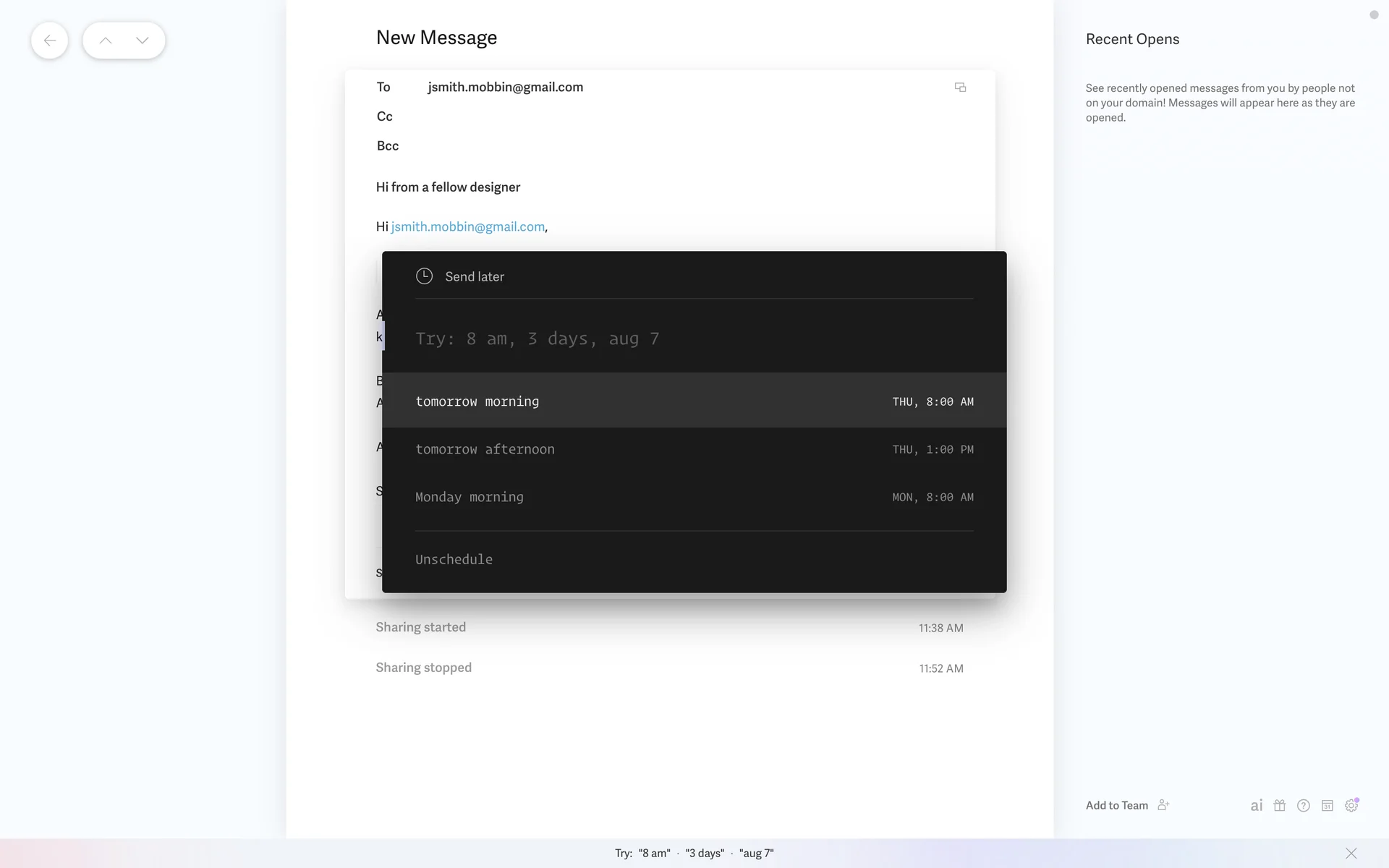Open the calendar icon
This screenshot has width=1389, height=868.
coord(1327,805)
